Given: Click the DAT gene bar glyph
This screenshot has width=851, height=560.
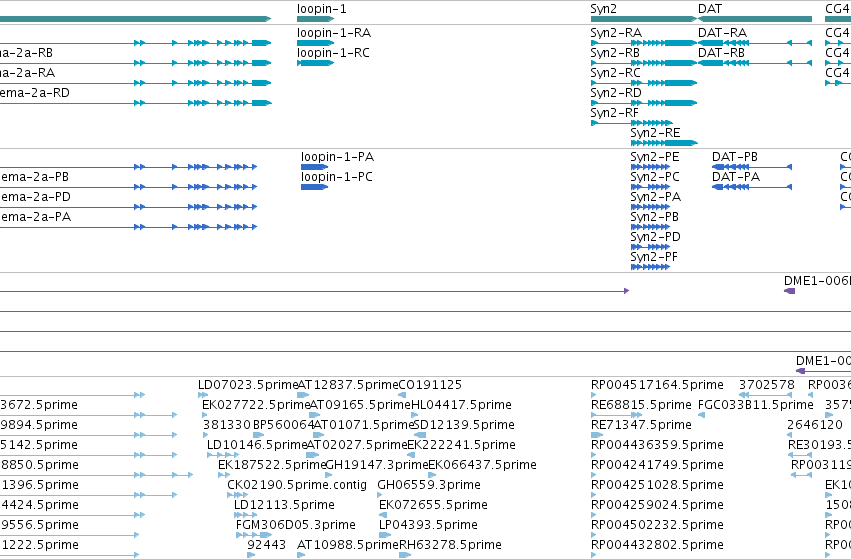Looking at the screenshot, I should pos(755,19).
